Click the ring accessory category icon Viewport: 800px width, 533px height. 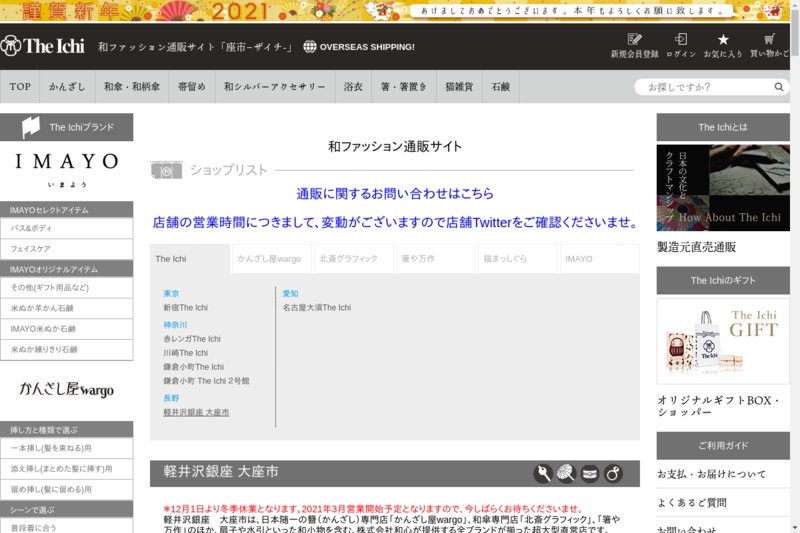click(x=614, y=473)
